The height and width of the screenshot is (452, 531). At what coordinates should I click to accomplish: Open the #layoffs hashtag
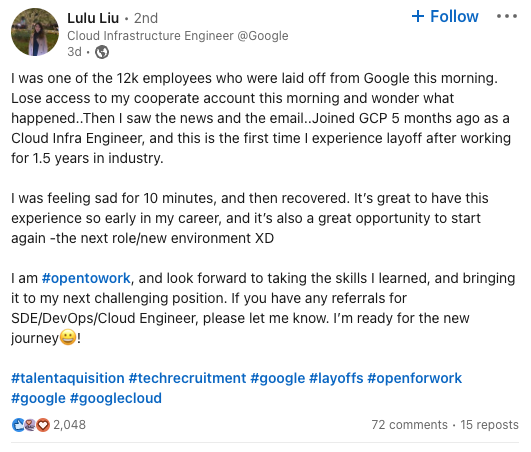coord(336,378)
